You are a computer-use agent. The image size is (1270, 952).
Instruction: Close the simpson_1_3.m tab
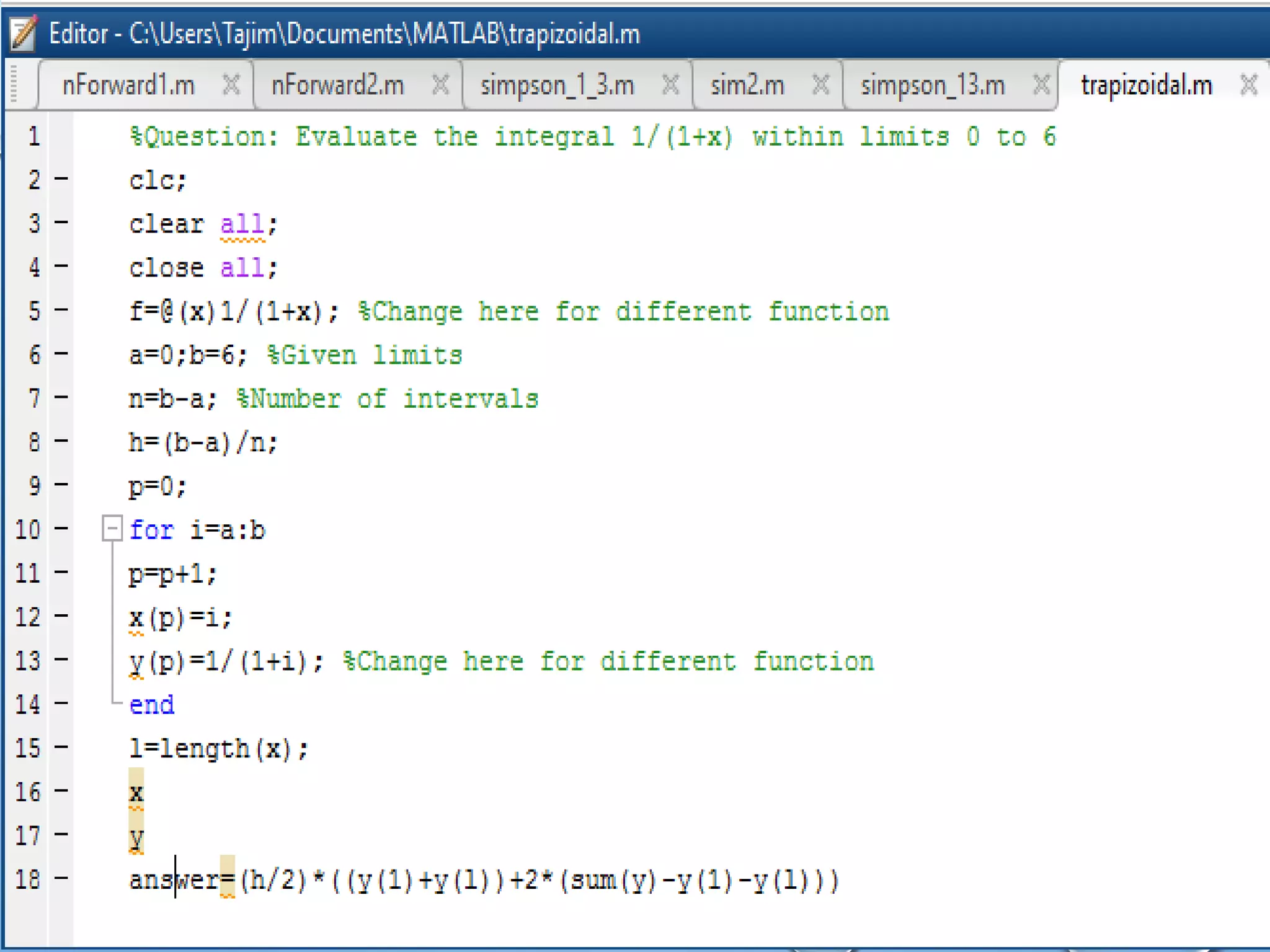(670, 84)
